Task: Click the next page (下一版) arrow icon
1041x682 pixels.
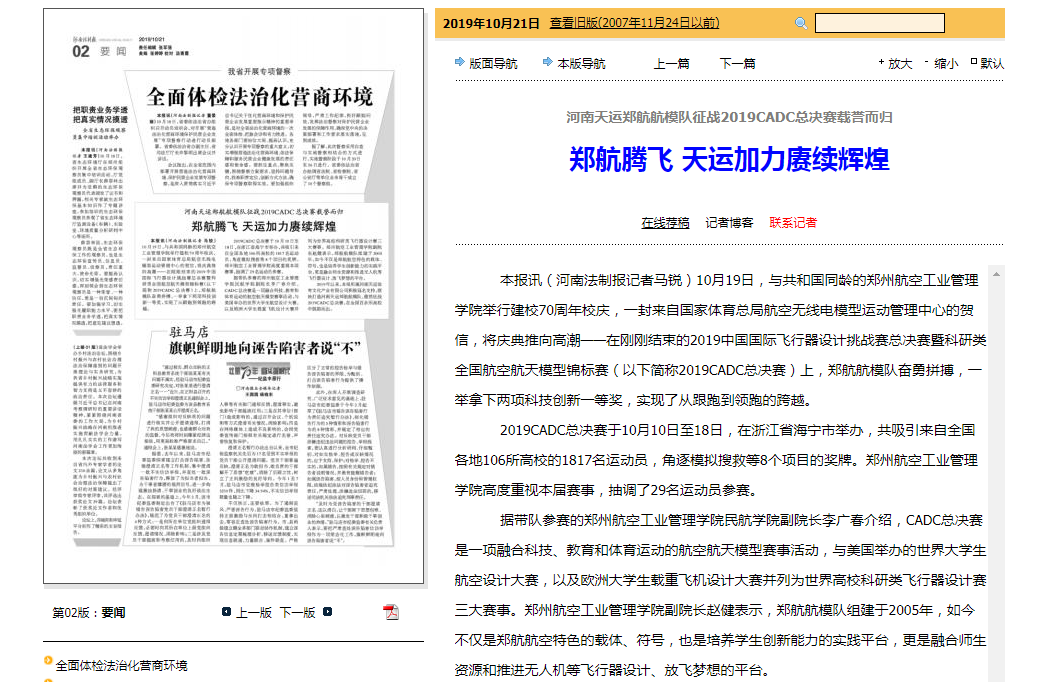Action: click(325, 612)
